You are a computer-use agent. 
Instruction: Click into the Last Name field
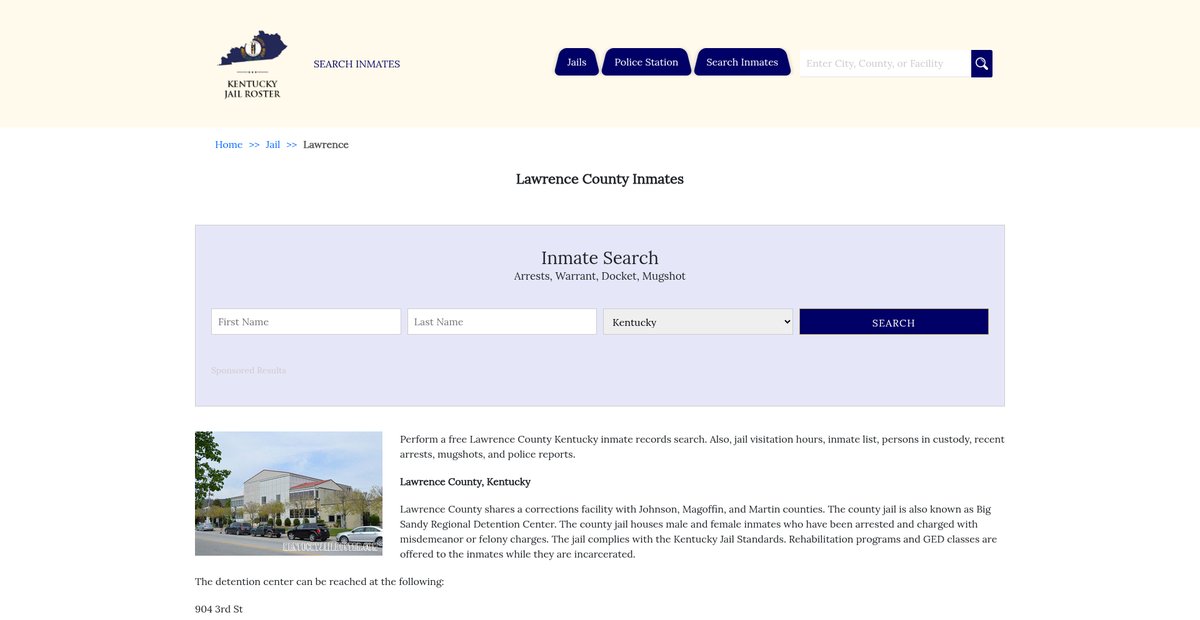click(x=501, y=322)
